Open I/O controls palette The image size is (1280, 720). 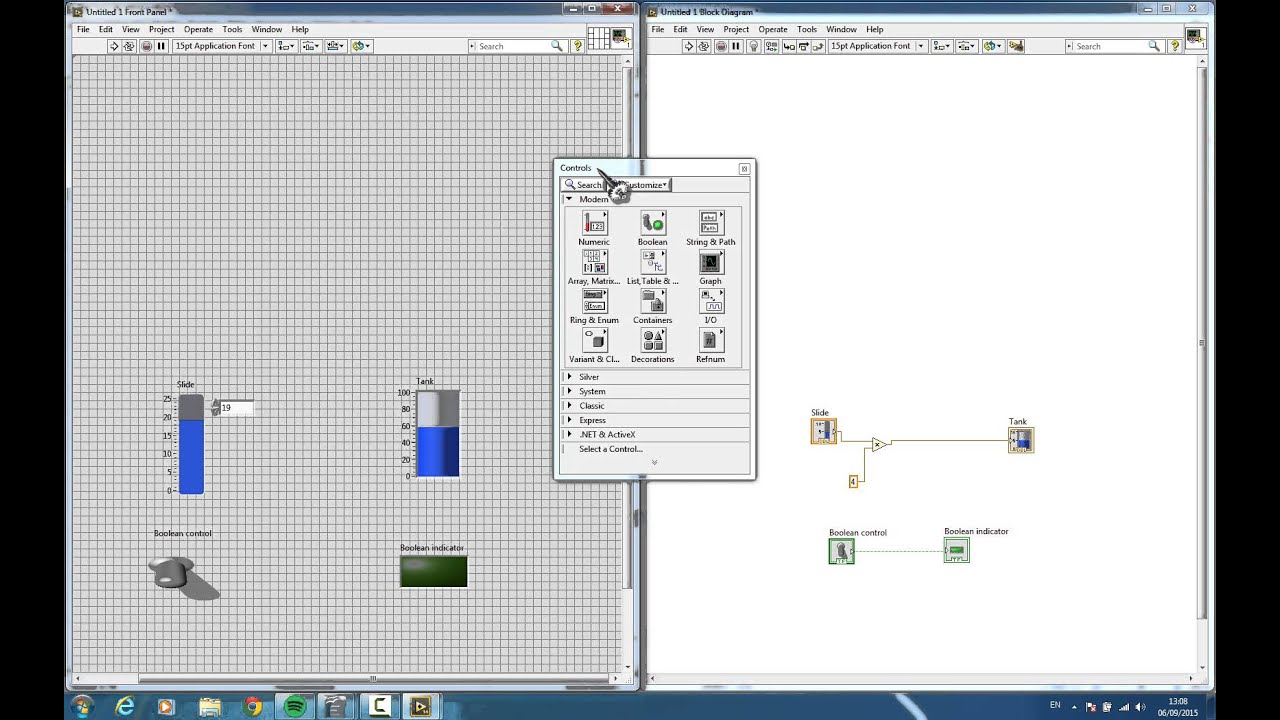(x=710, y=307)
